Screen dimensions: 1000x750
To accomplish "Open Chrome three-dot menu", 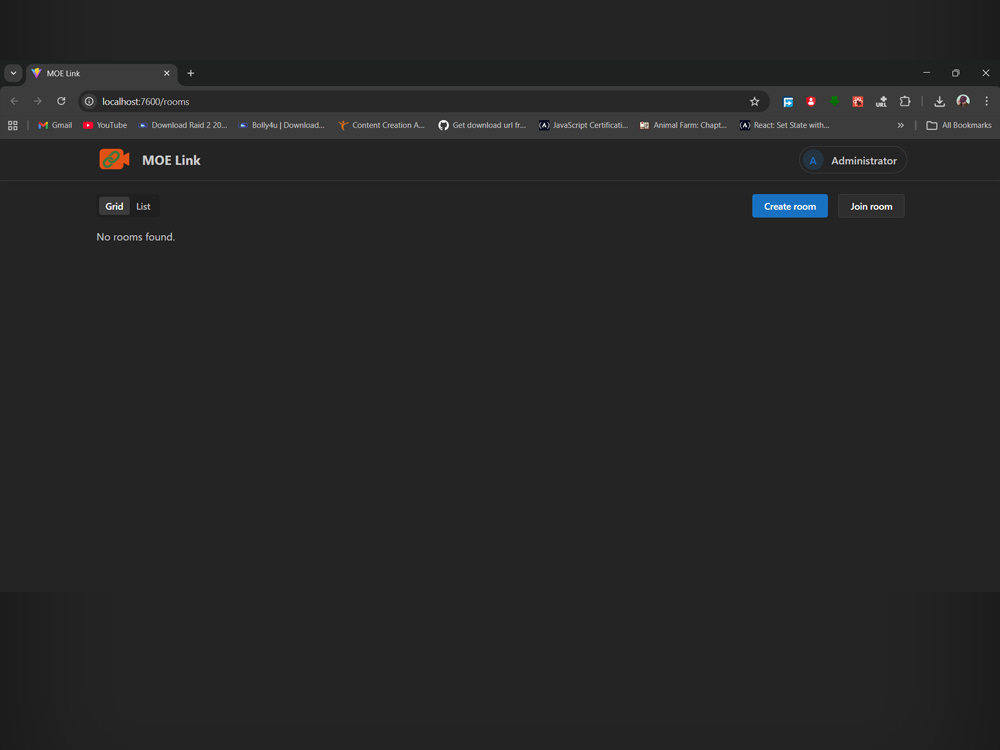I will [987, 101].
